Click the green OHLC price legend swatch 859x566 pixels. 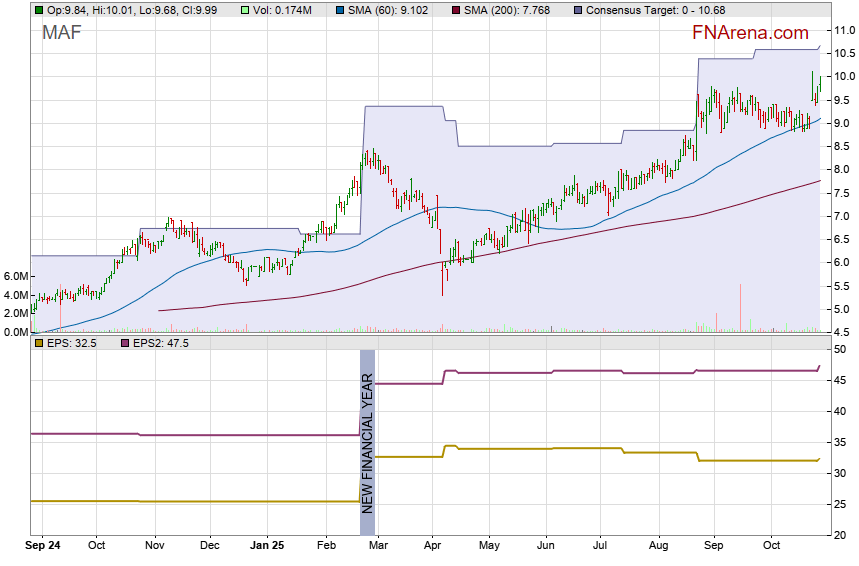pyautogui.click(x=38, y=10)
